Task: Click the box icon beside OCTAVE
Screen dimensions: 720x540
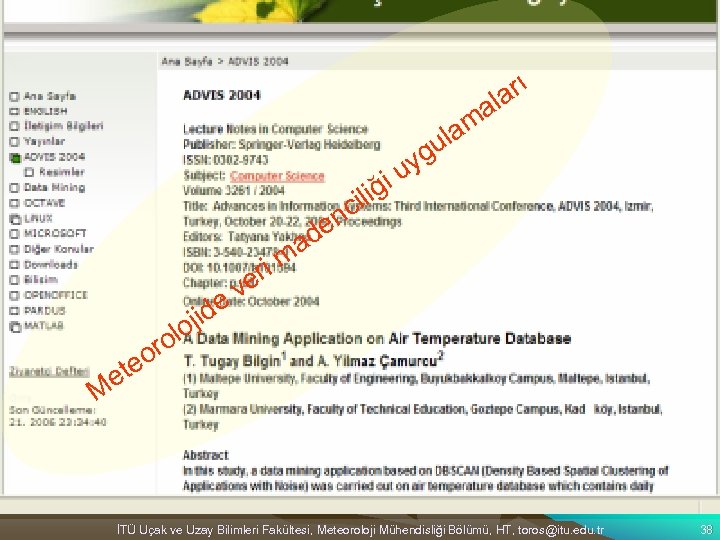Action: [14, 203]
